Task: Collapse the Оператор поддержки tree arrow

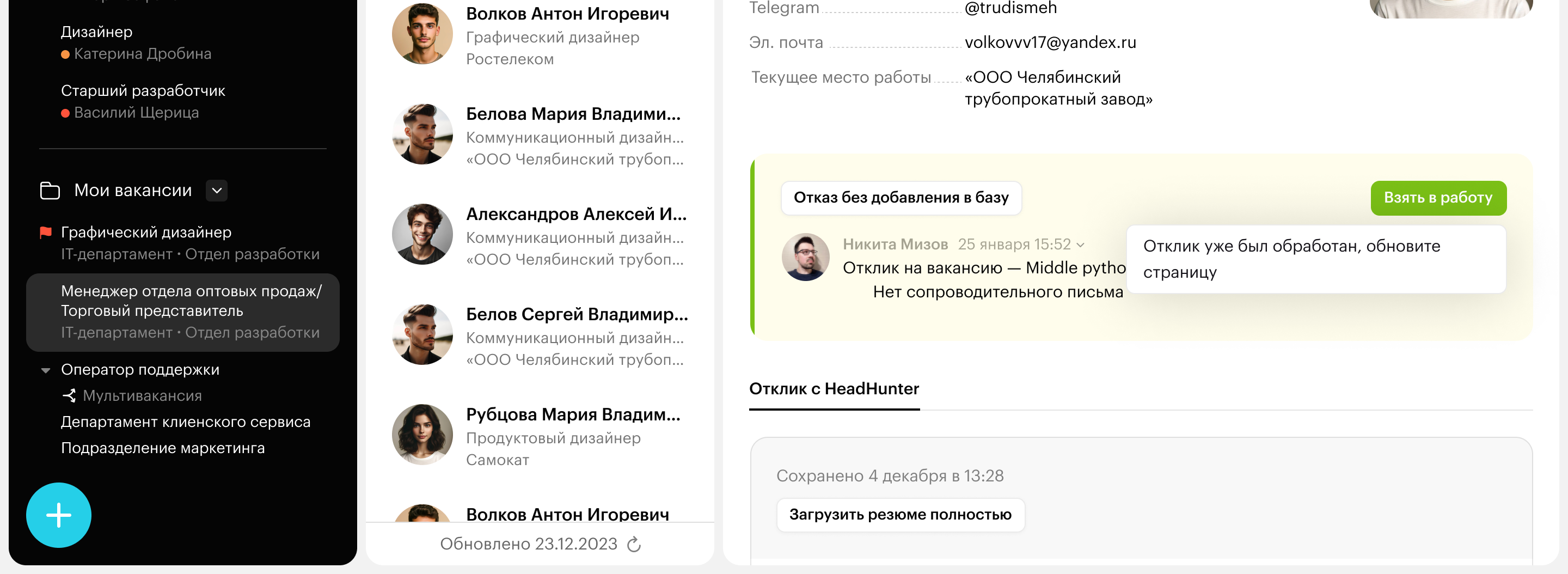Action: 46,370
